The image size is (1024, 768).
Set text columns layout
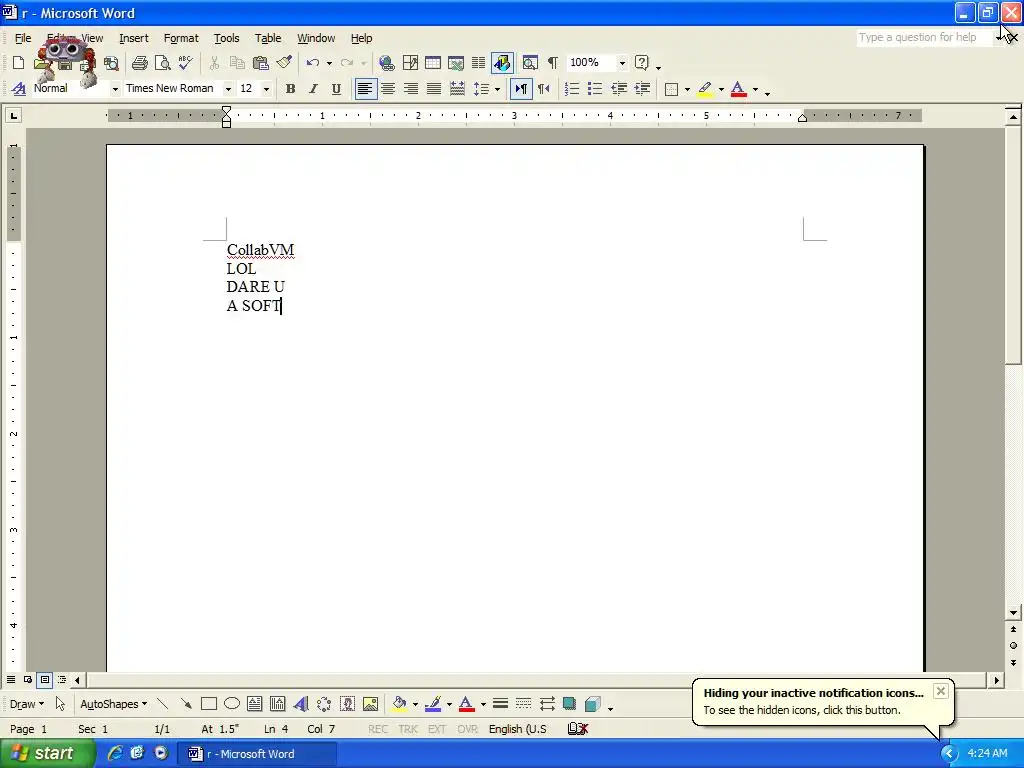(x=479, y=63)
